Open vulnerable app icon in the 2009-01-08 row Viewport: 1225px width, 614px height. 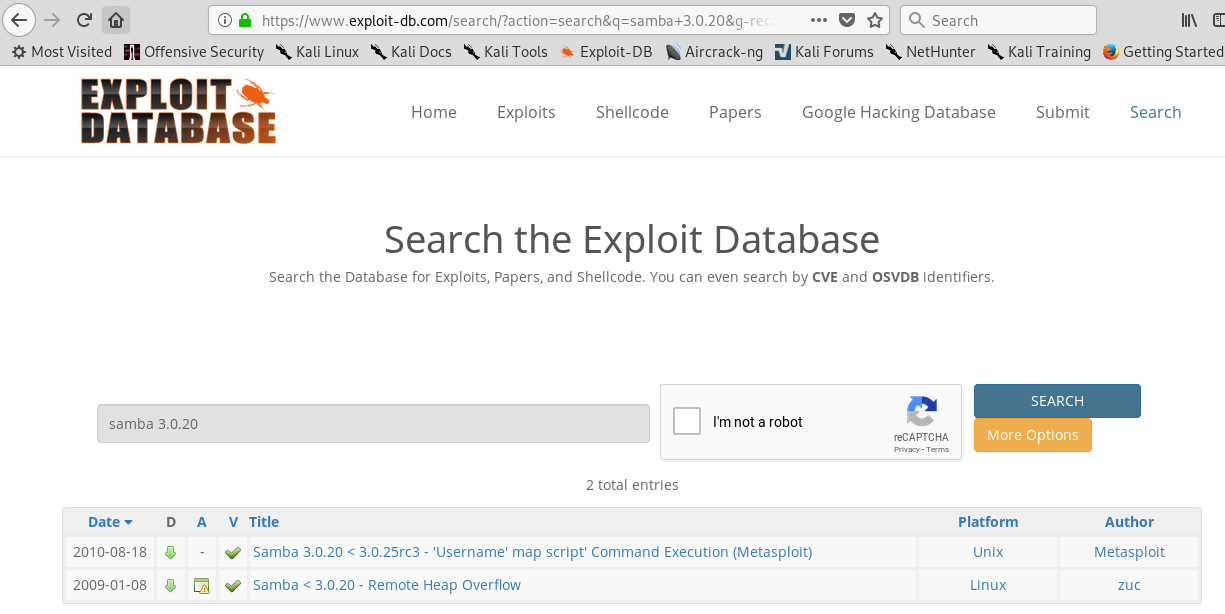(x=202, y=585)
